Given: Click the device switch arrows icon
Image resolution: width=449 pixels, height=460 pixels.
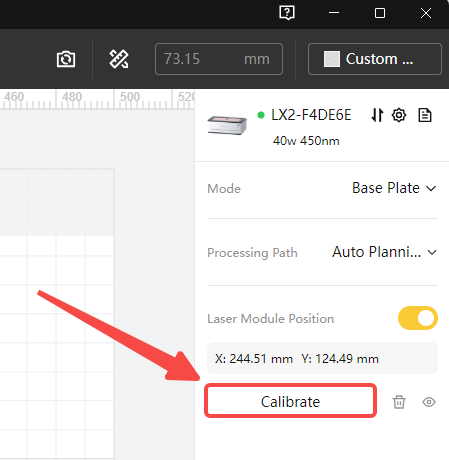Looking at the screenshot, I should tap(377, 115).
